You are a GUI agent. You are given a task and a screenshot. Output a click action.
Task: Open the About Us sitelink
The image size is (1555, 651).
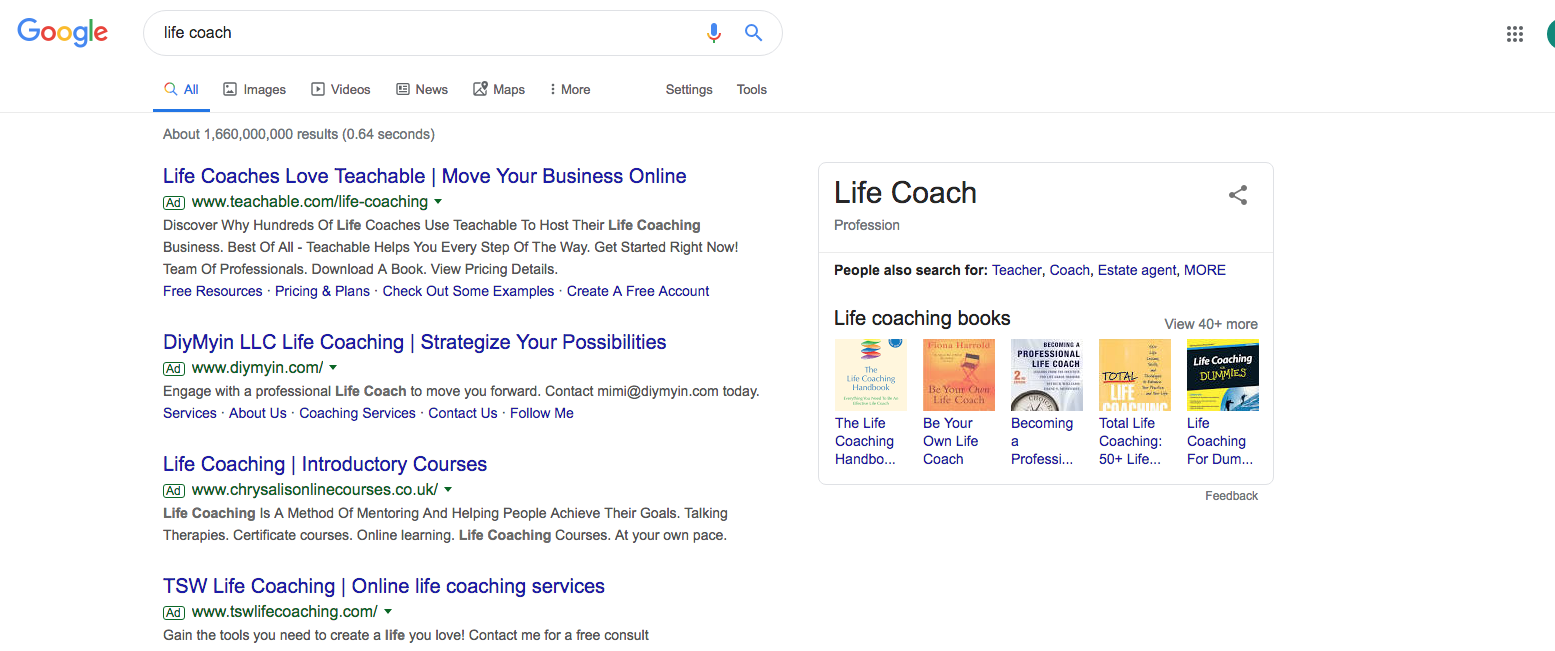pyautogui.click(x=258, y=413)
